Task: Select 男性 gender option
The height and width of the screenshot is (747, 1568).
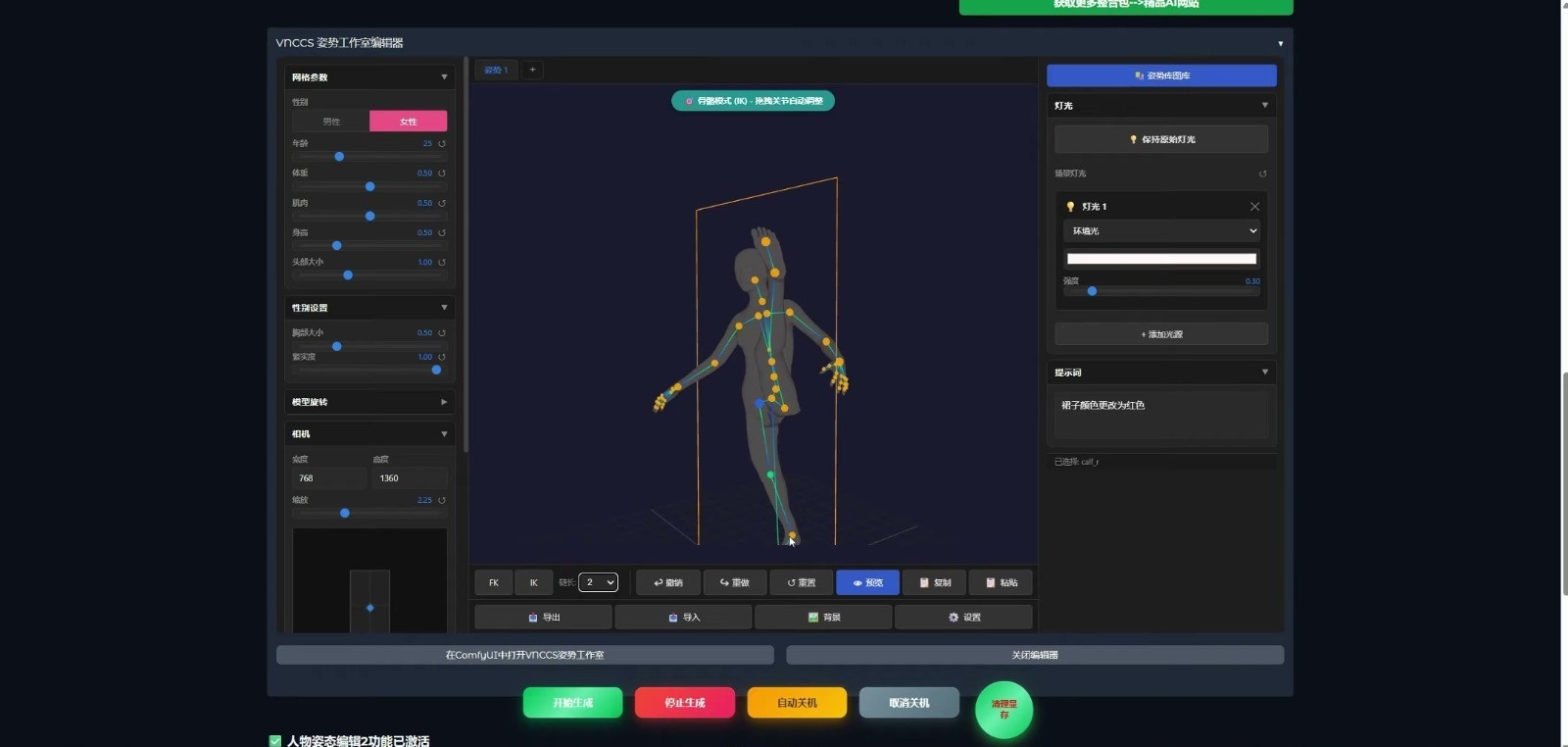Action: [x=331, y=122]
